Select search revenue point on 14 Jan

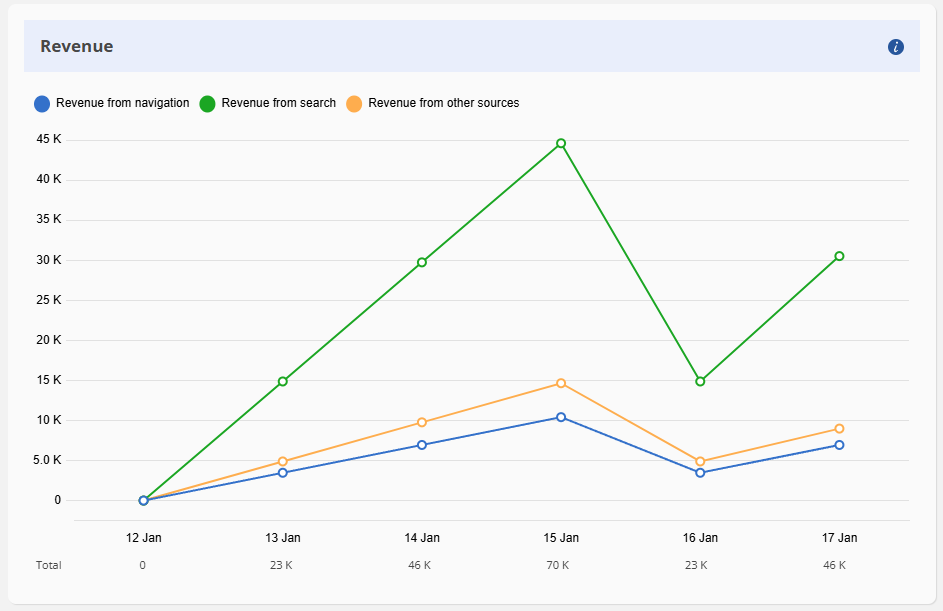422,262
